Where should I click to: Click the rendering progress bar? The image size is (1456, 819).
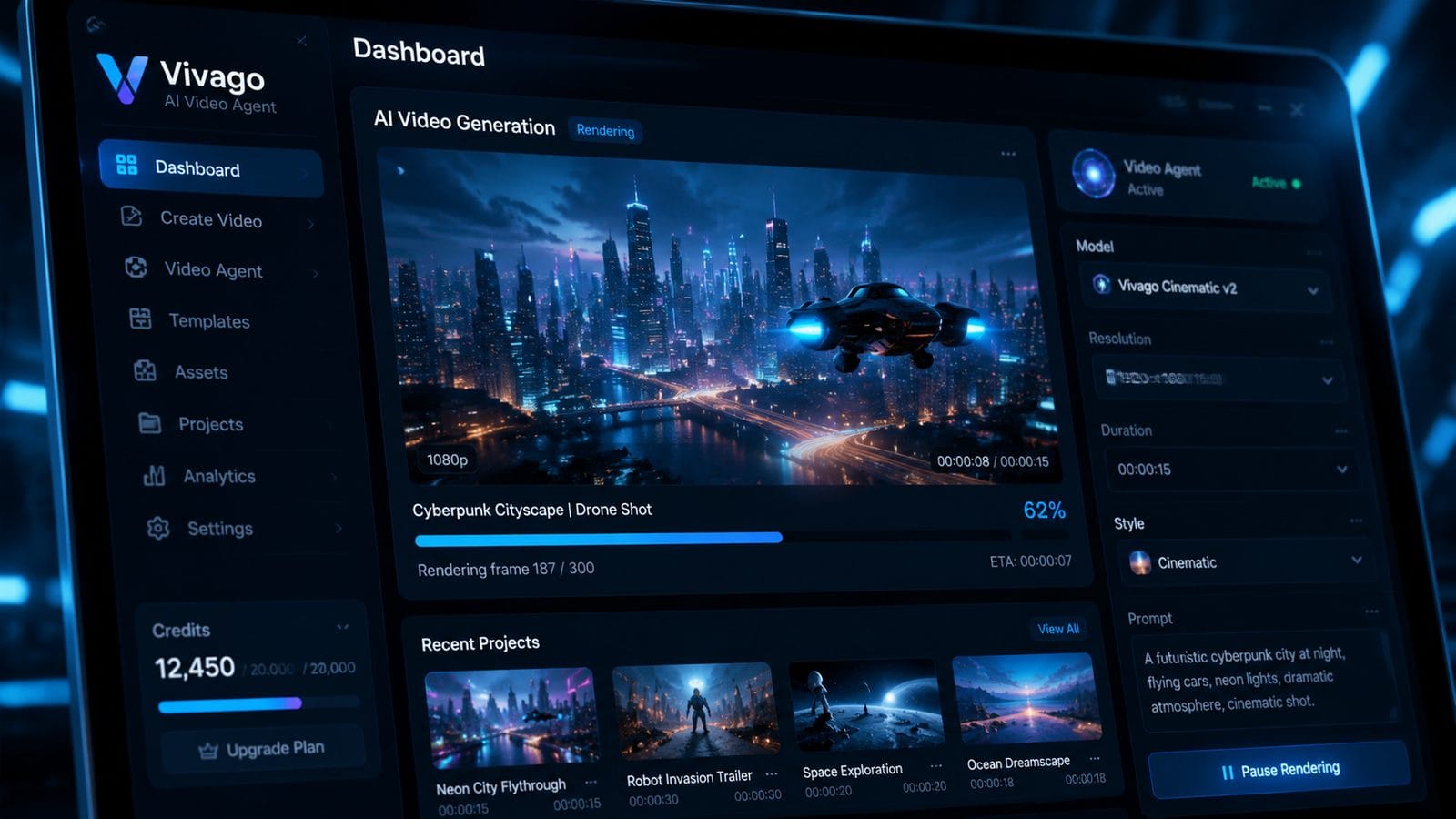tap(713, 539)
